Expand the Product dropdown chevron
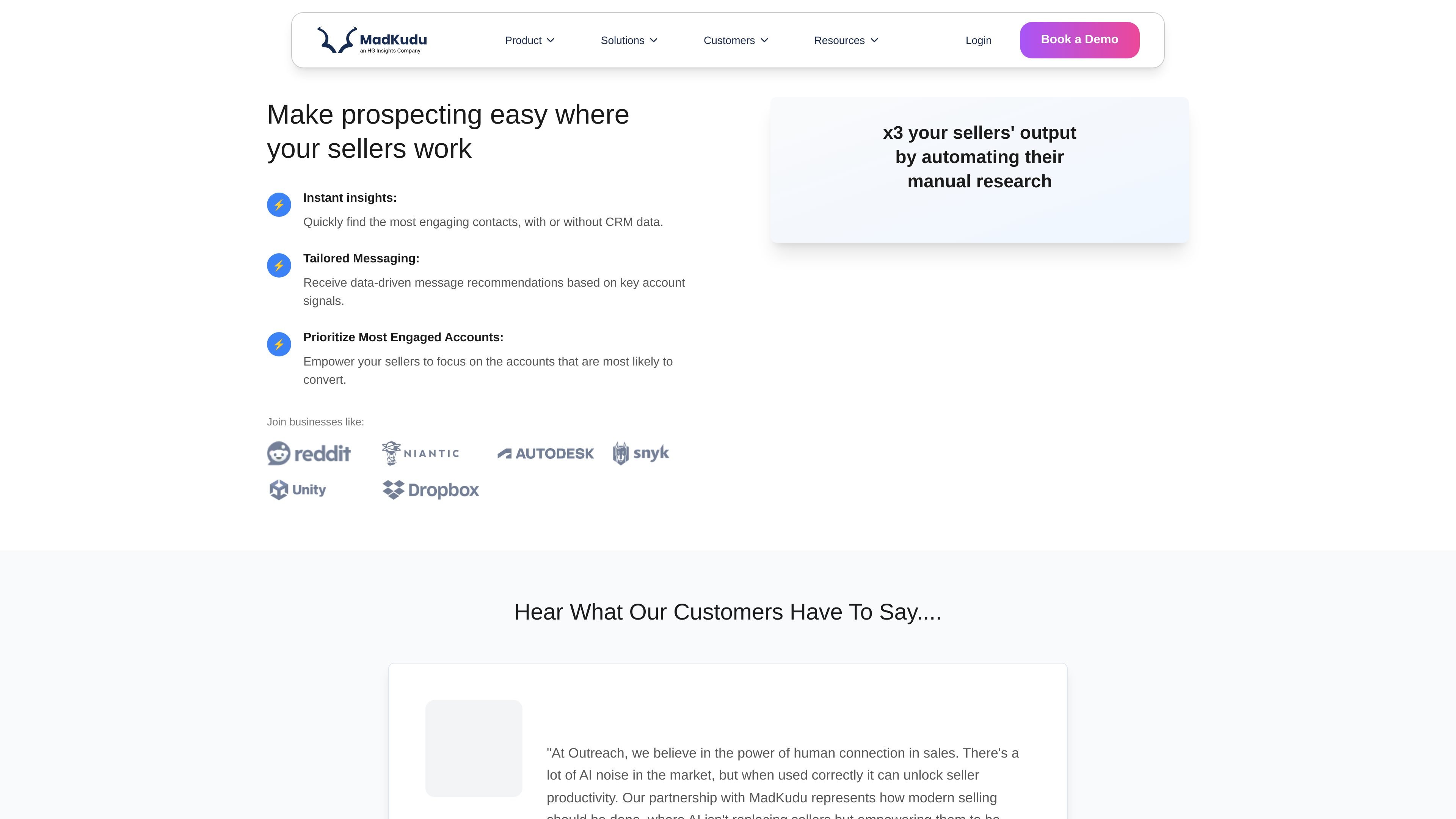Image resolution: width=1456 pixels, height=819 pixels. tap(551, 40)
